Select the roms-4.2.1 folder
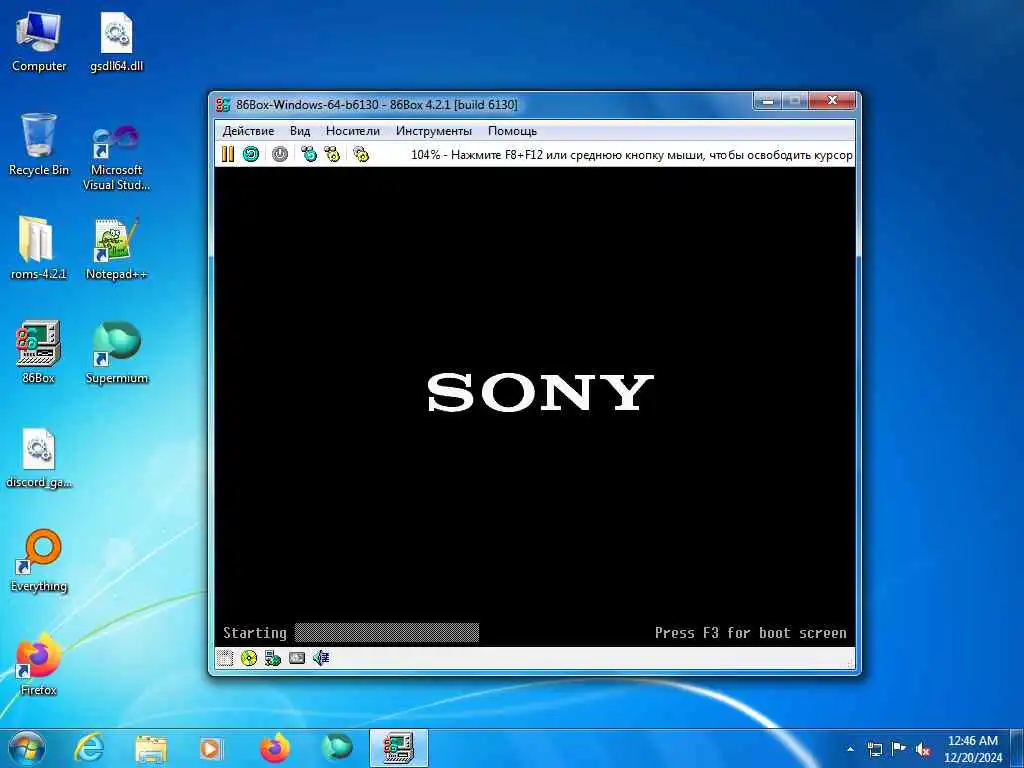 tap(39, 248)
